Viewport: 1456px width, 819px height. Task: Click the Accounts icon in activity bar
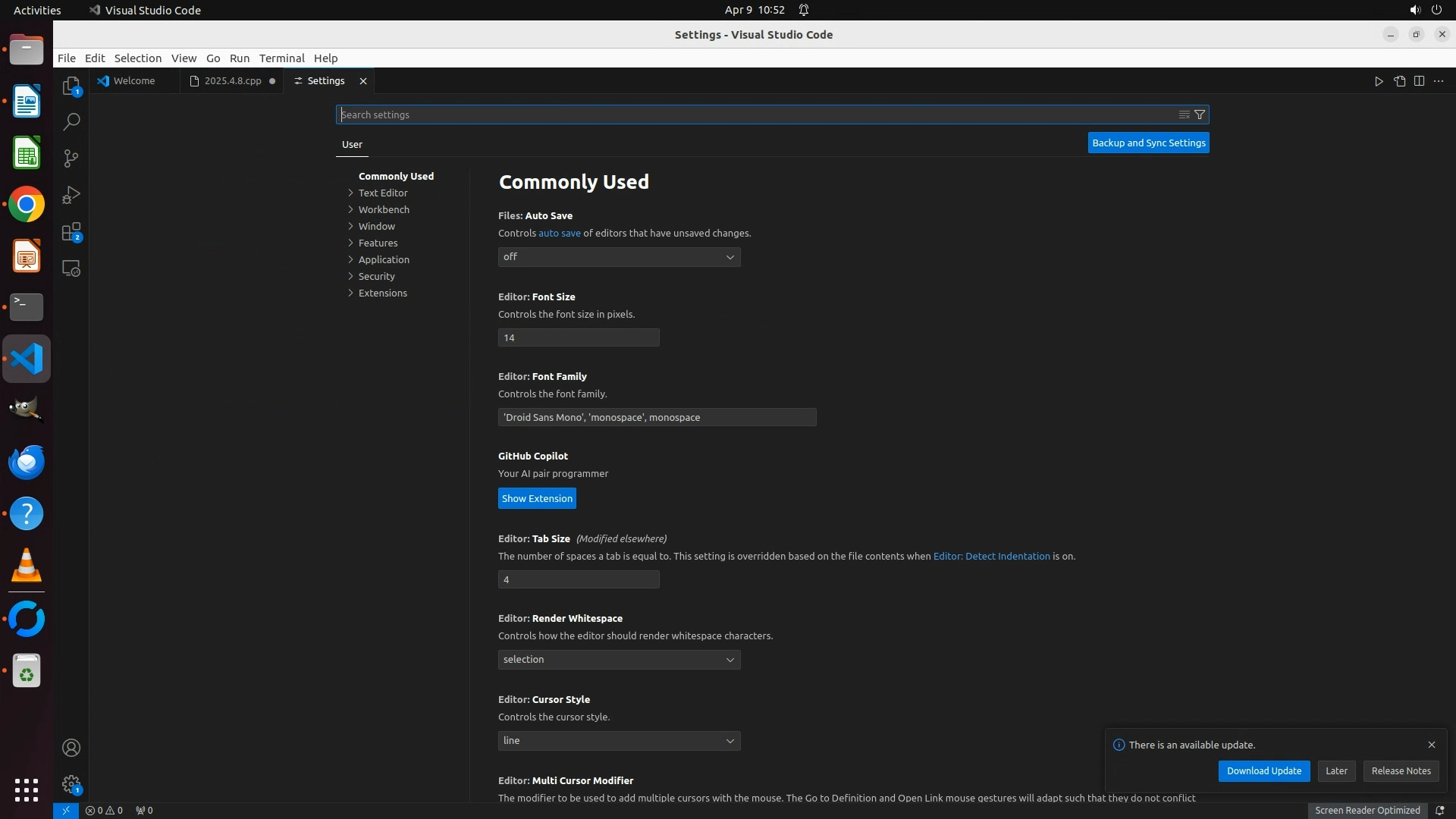point(71,748)
